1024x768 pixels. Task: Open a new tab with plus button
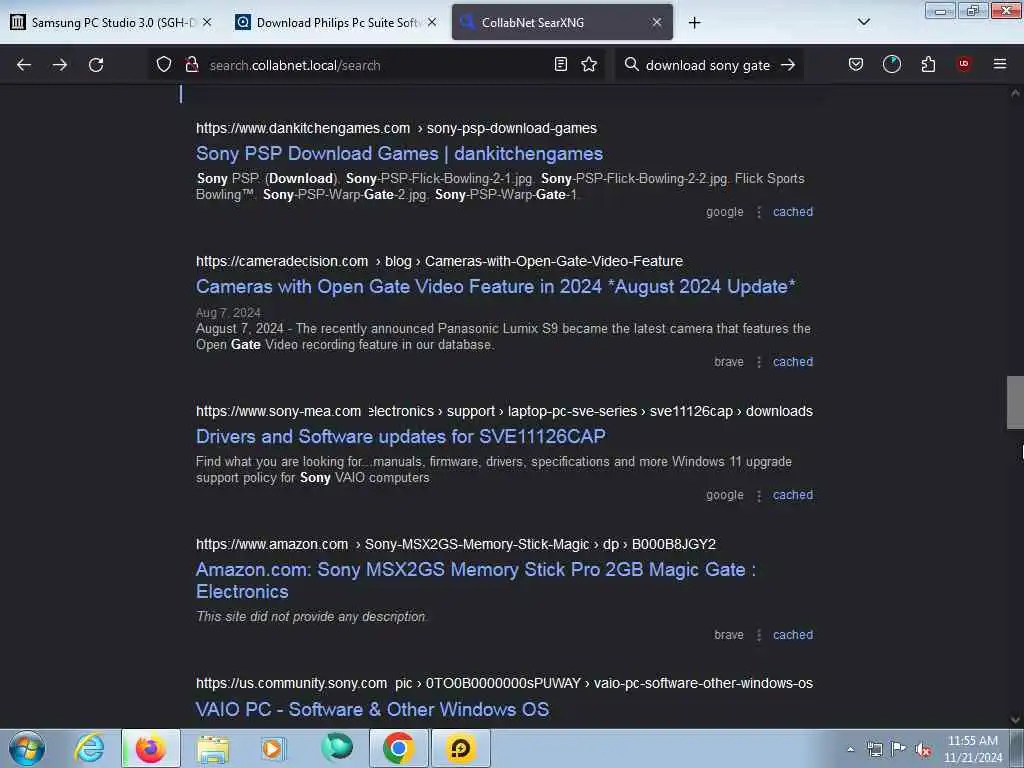694,23
